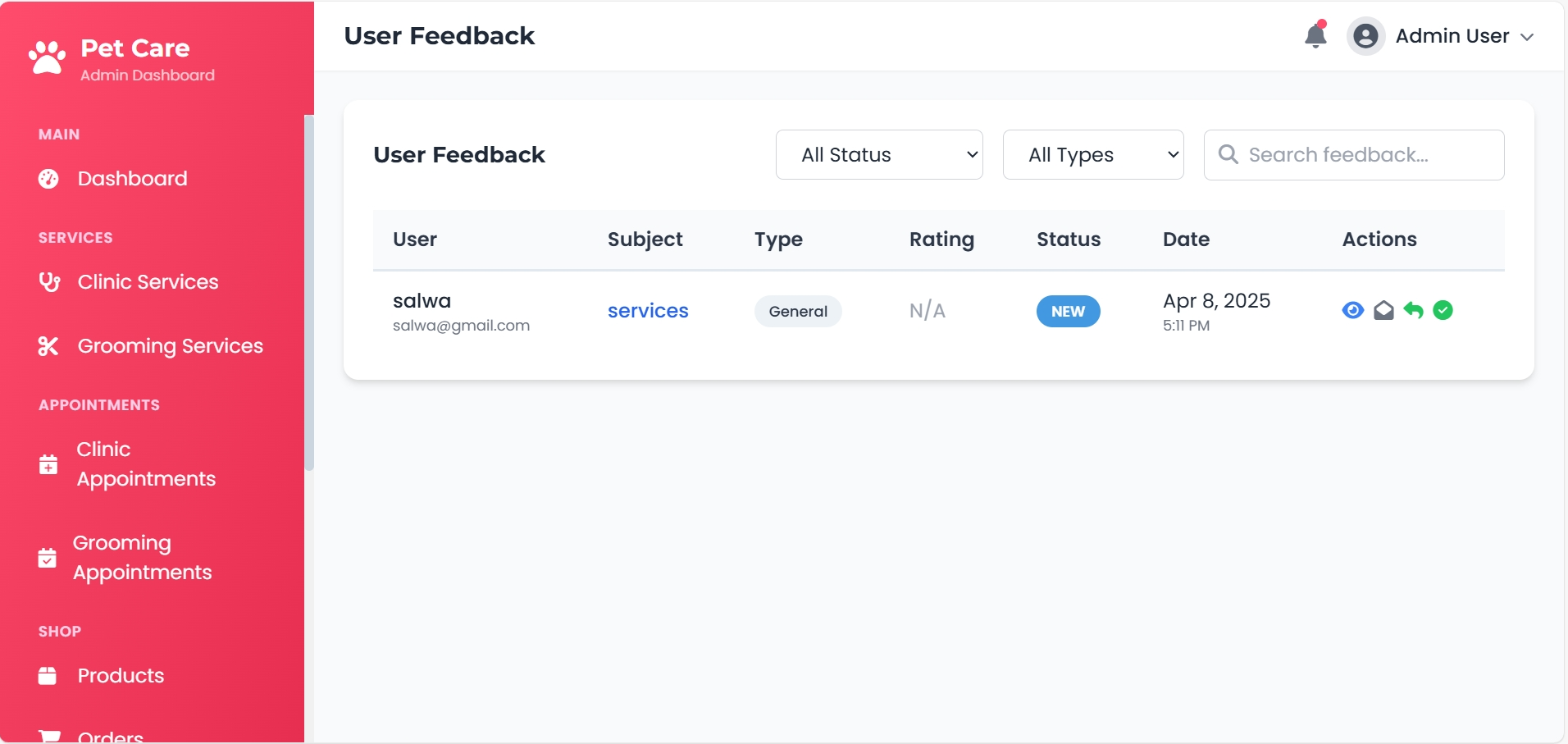1568x744 pixels.
Task: Click the Admin User avatar icon
Action: point(1365,36)
